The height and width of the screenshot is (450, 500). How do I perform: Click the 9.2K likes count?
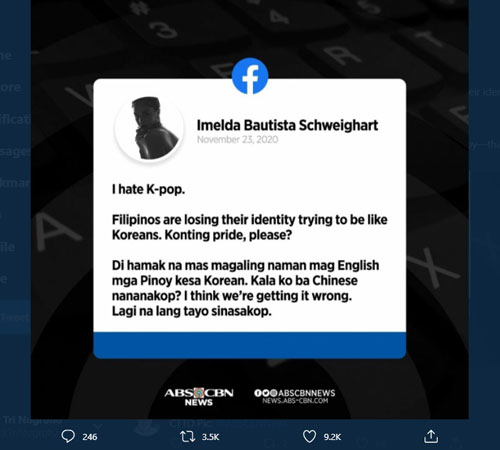click(x=332, y=437)
